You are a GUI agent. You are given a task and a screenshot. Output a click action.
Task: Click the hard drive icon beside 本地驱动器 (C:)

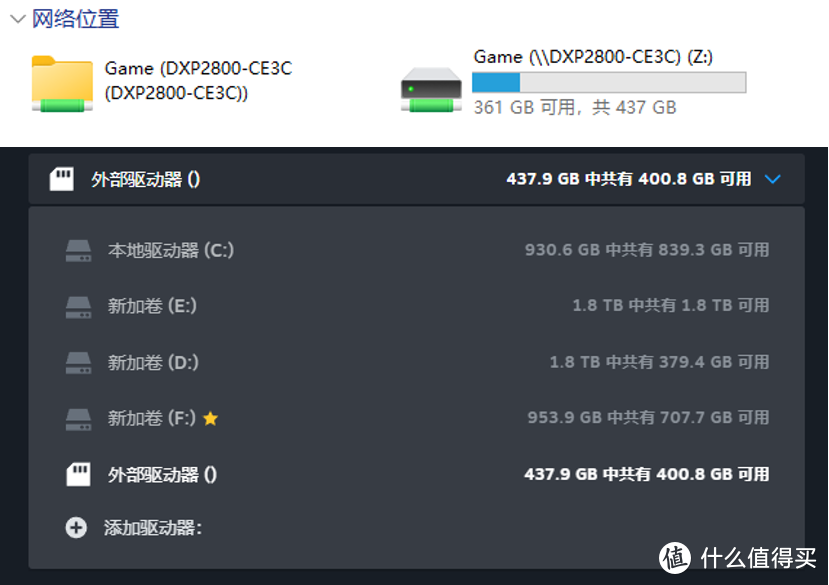point(78,250)
